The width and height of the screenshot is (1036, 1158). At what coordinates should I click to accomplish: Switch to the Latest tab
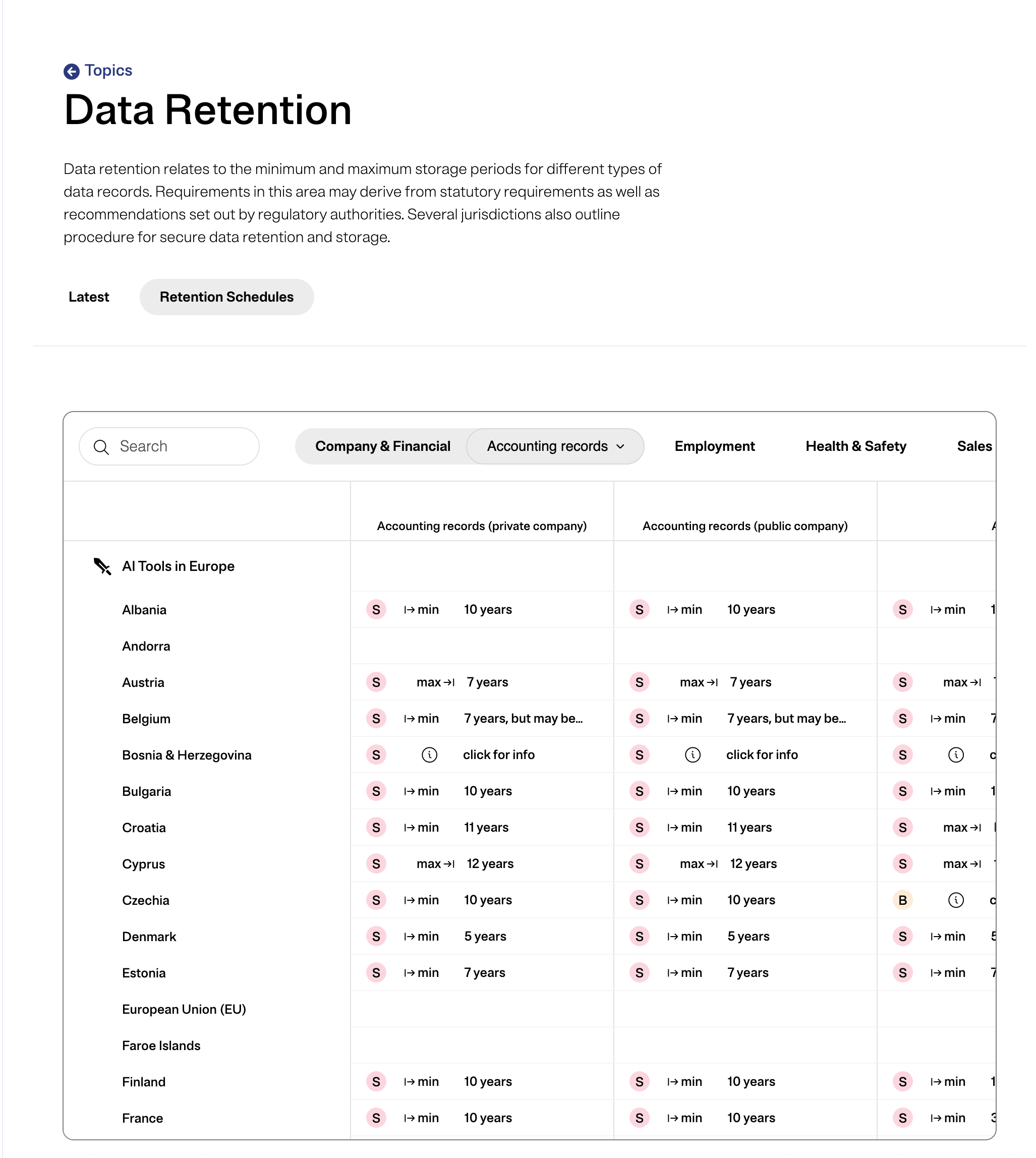[x=88, y=297]
